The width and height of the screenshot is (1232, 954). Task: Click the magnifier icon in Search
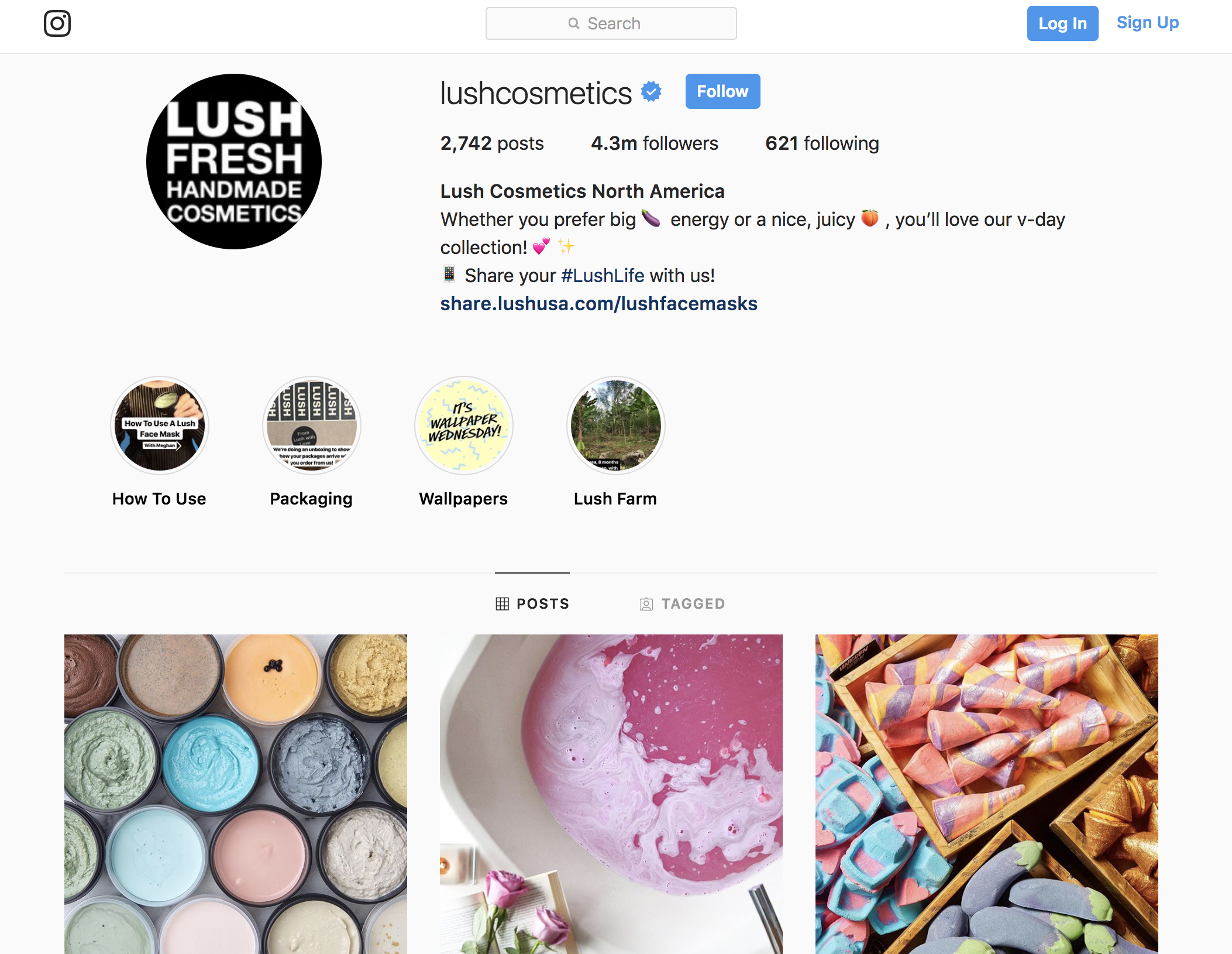coord(574,23)
